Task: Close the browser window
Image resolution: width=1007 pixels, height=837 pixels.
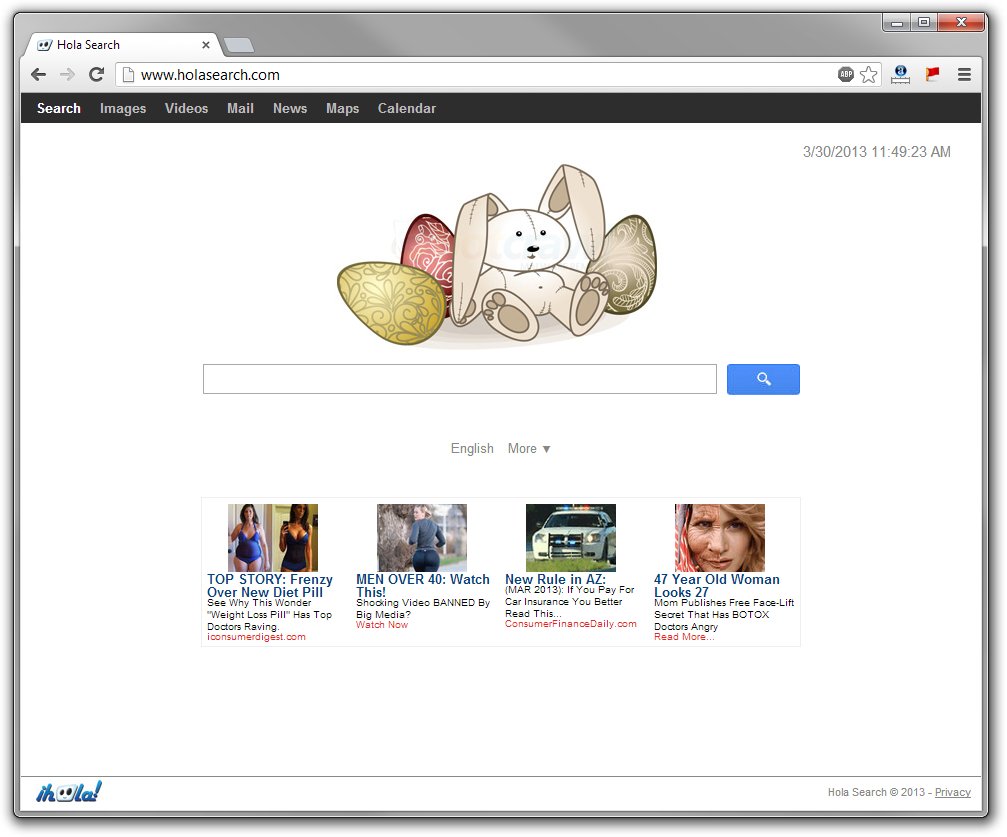Action: [961, 22]
